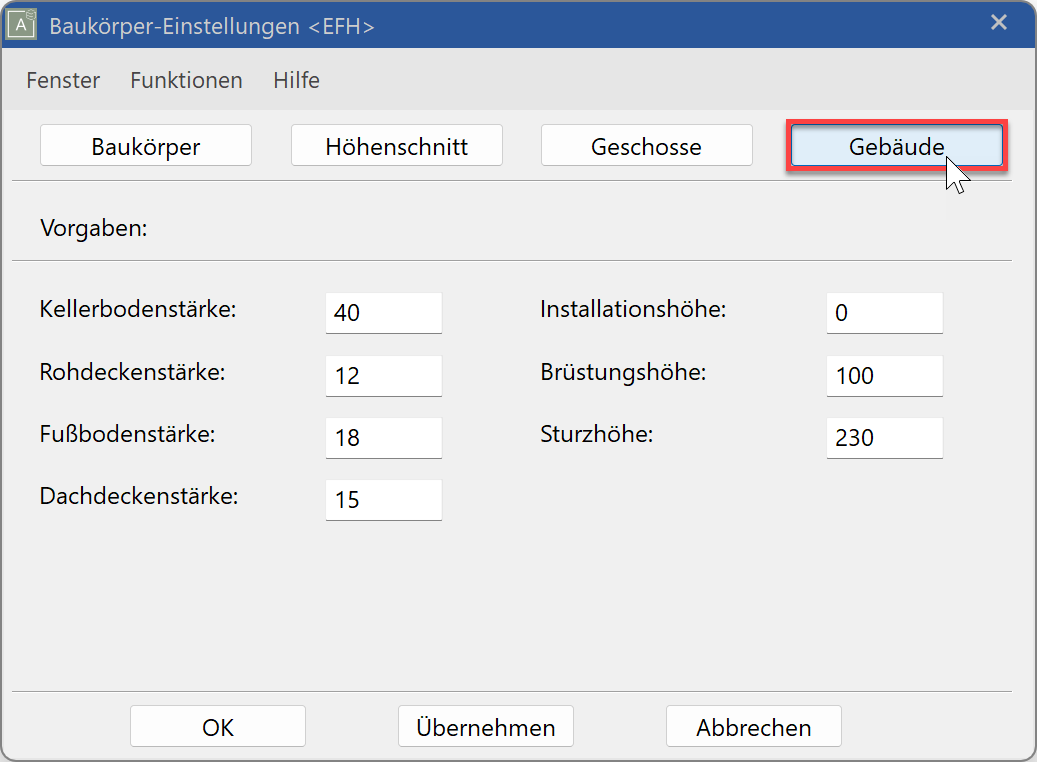Confirm settings with the OK button
This screenshot has width=1037, height=762.
click(x=217, y=726)
